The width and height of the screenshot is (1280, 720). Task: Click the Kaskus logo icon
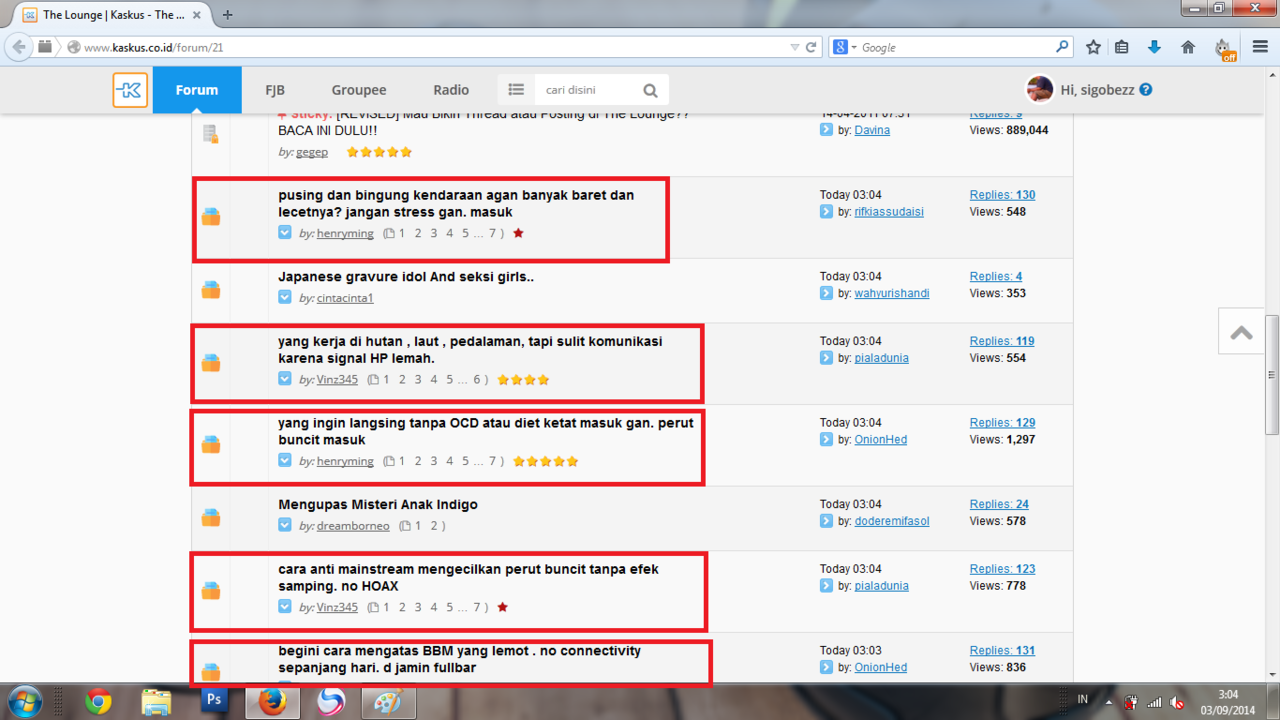pos(130,90)
